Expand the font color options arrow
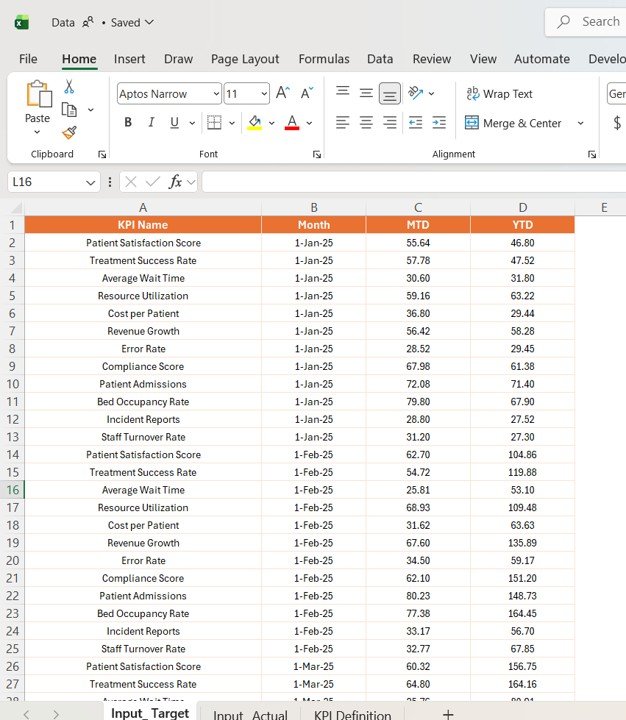This screenshot has width=626, height=720. (310, 123)
